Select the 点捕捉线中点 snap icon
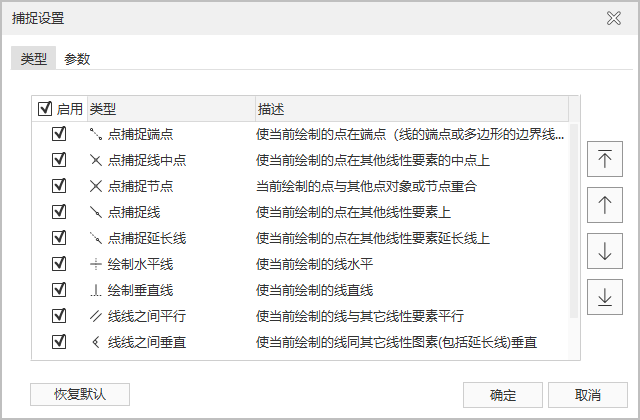This screenshot has width=640, height=420. [96, 159]
